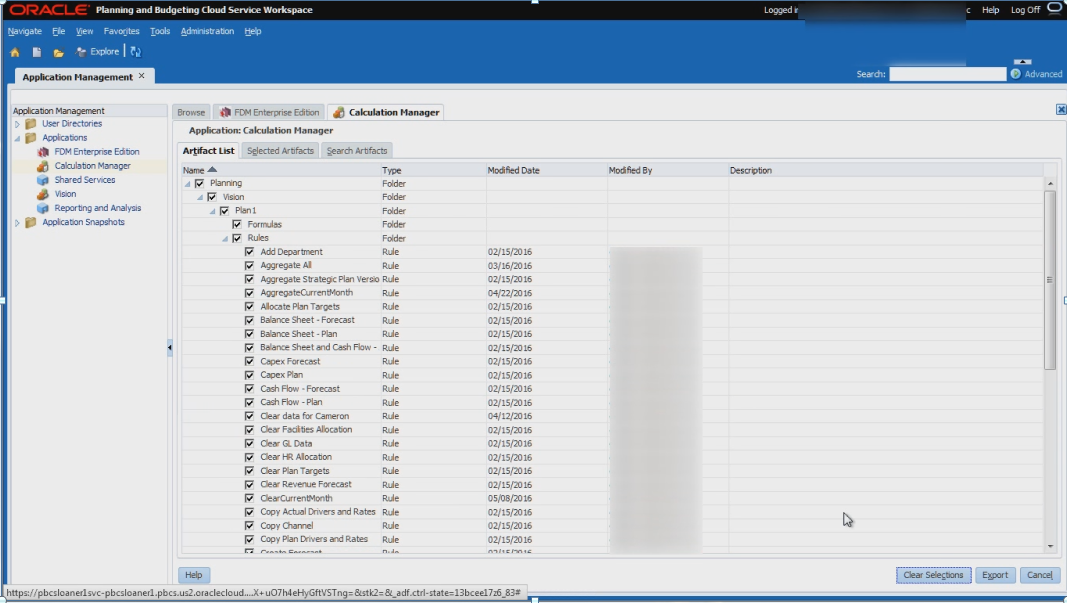Click the User Directories folder icon

point(31,124)
